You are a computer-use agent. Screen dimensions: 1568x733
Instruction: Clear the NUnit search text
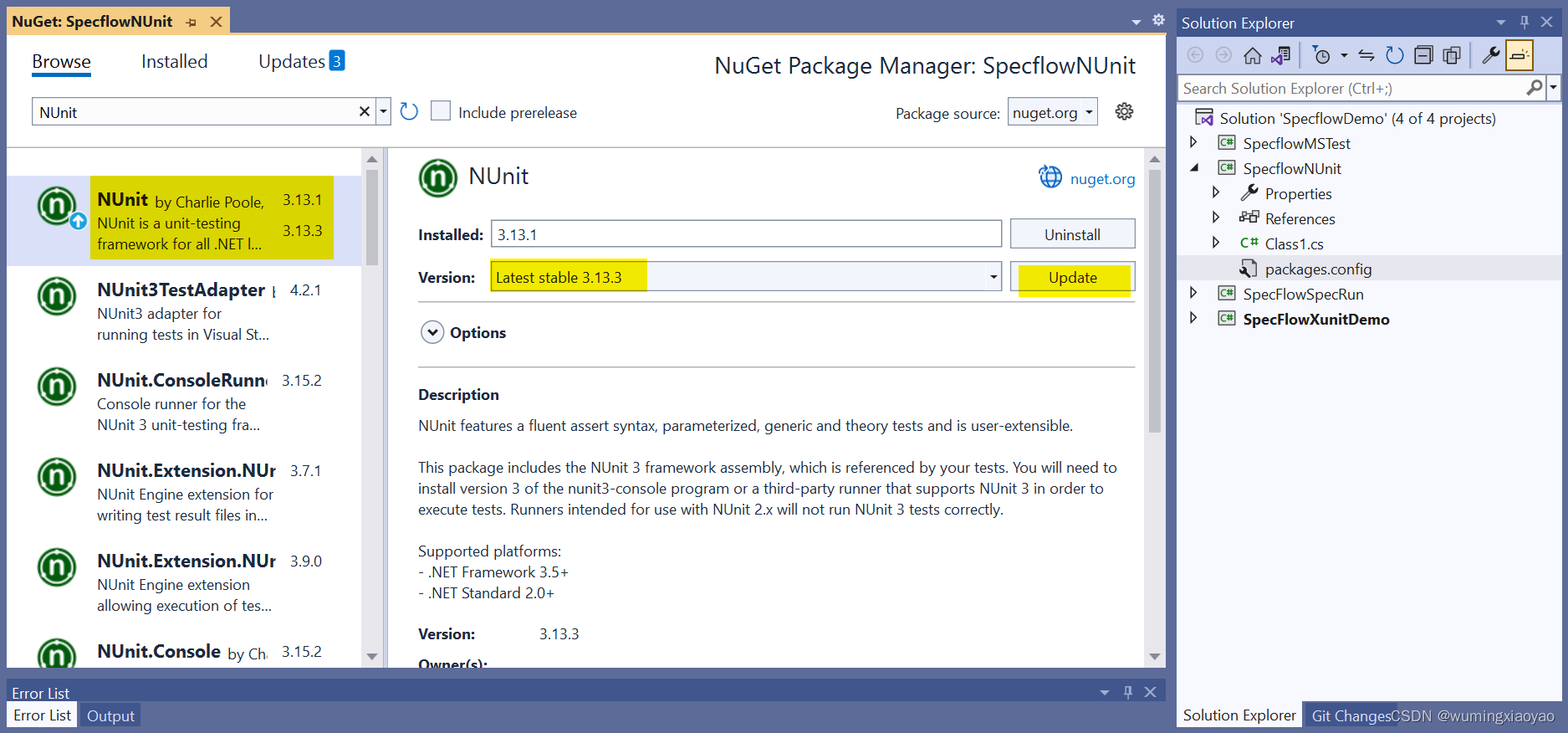(x=364, y=111)
